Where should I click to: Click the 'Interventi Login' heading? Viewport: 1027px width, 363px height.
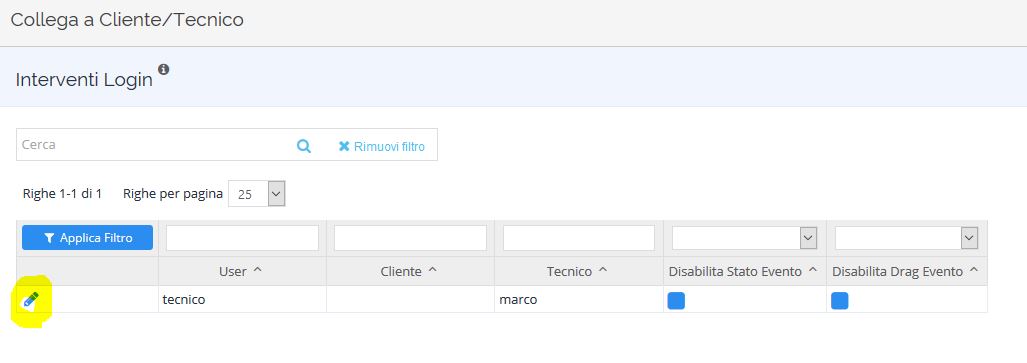[84, 80]
